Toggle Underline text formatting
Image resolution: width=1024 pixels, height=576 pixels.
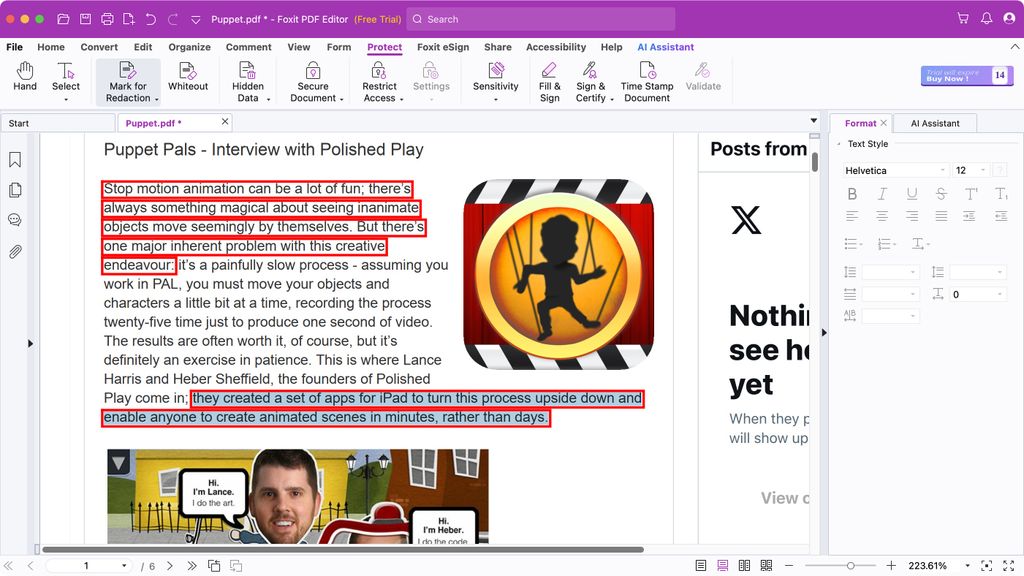[911, 194]
